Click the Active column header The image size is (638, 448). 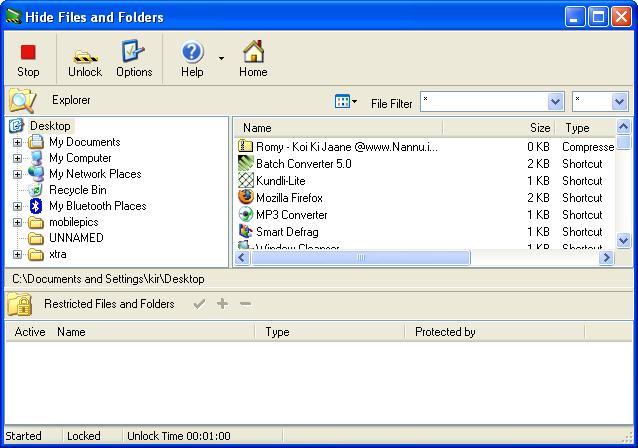tap(30, 332)
